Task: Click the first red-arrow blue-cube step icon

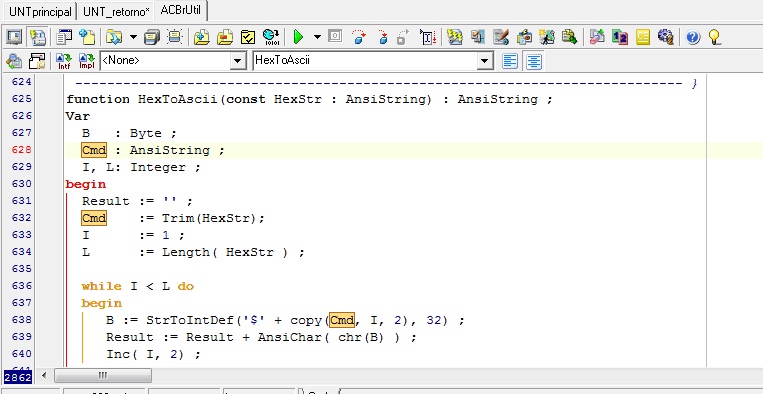Action: 359,37
